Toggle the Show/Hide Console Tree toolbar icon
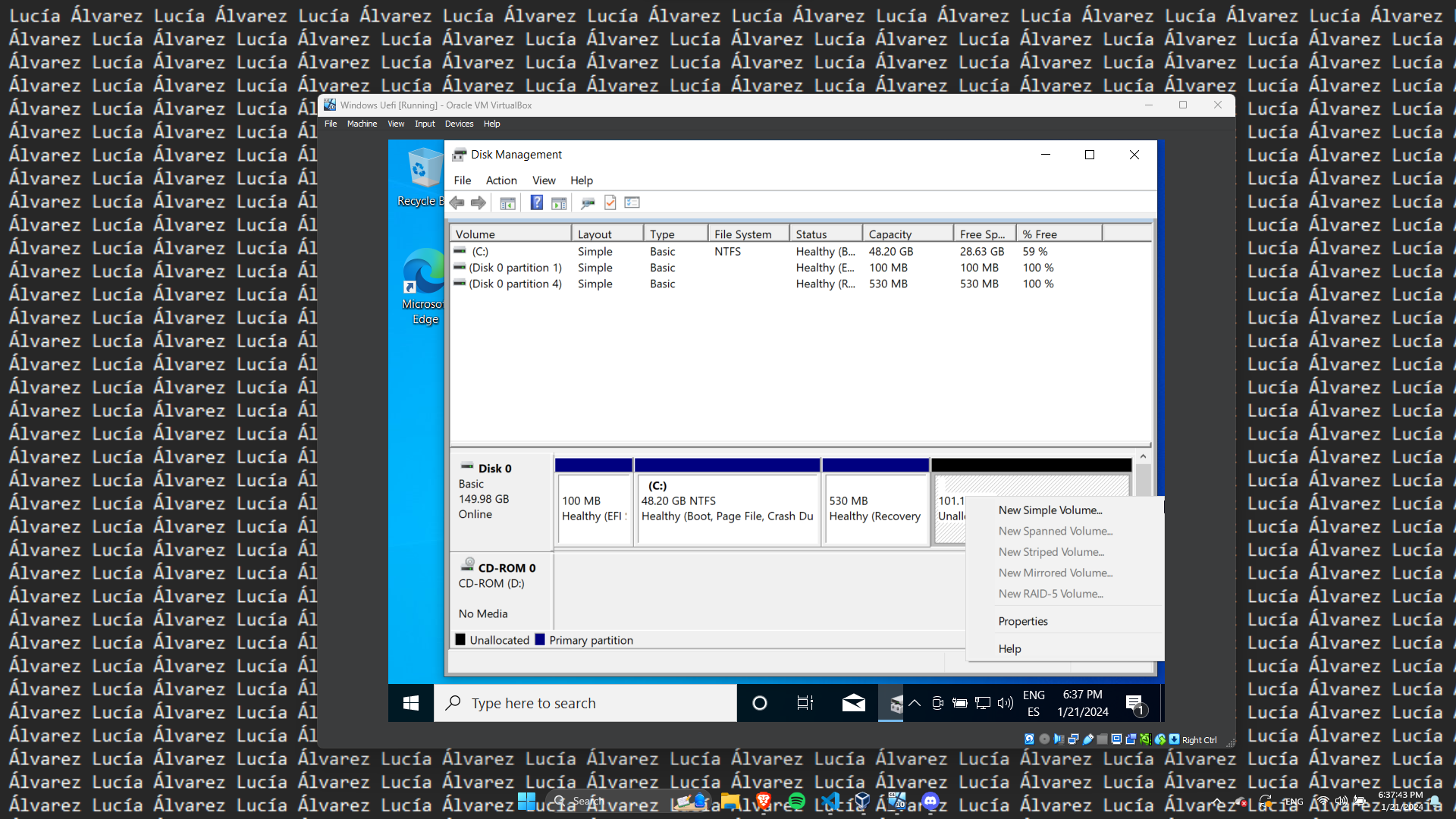This screenshot has height=819, width=1456. click(x=507, y=202)
